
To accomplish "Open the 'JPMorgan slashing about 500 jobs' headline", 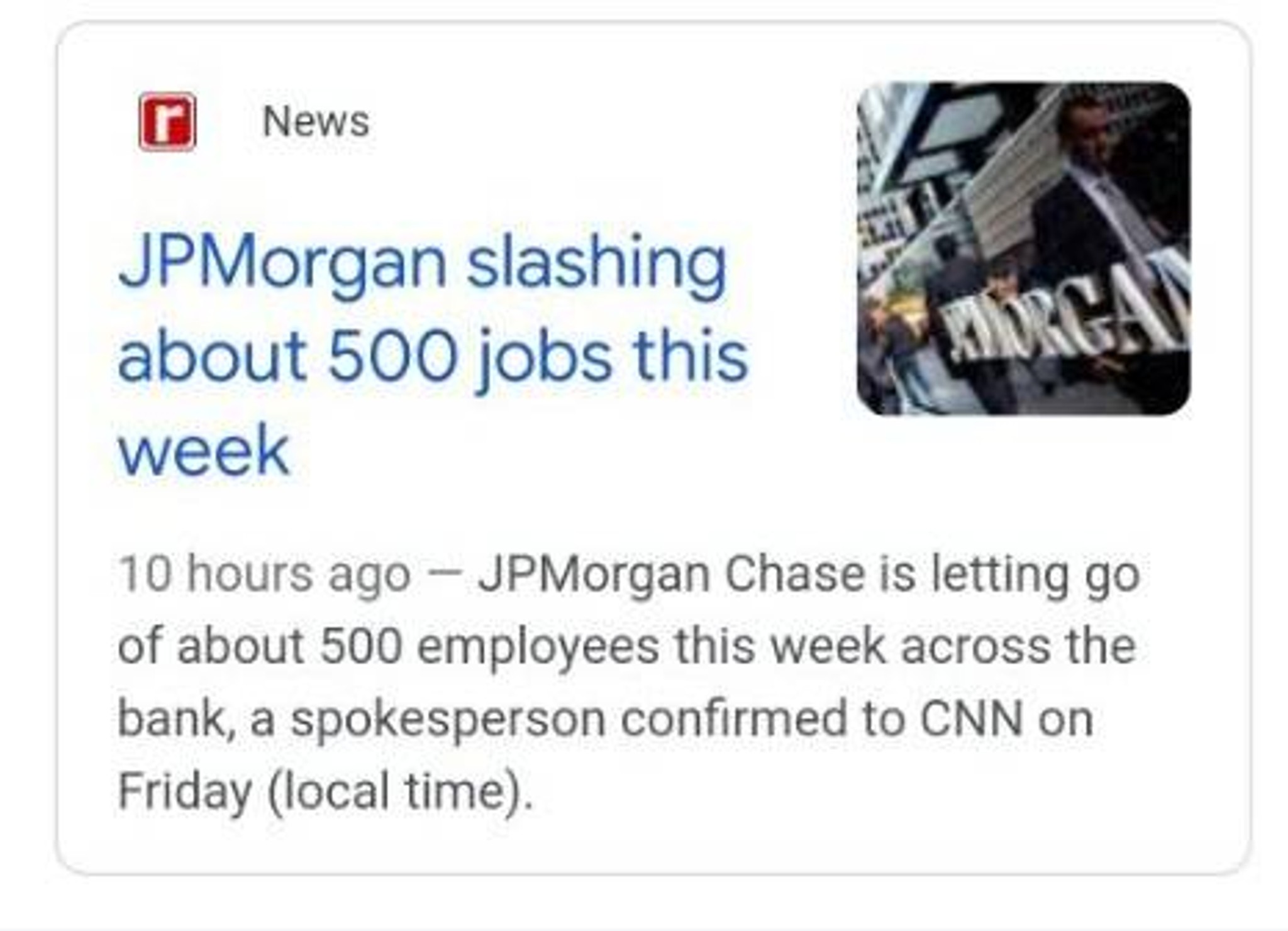I will click(x=433, y=355).
